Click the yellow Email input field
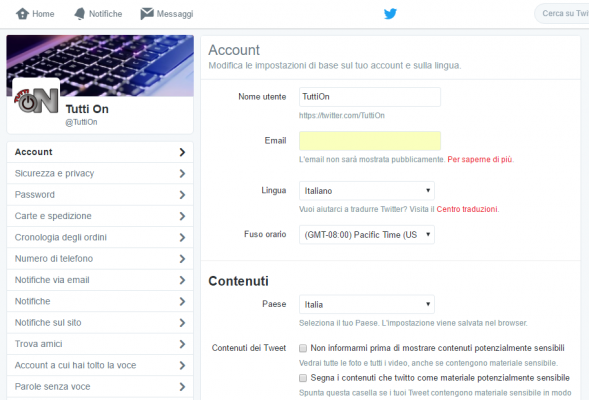 370,141
